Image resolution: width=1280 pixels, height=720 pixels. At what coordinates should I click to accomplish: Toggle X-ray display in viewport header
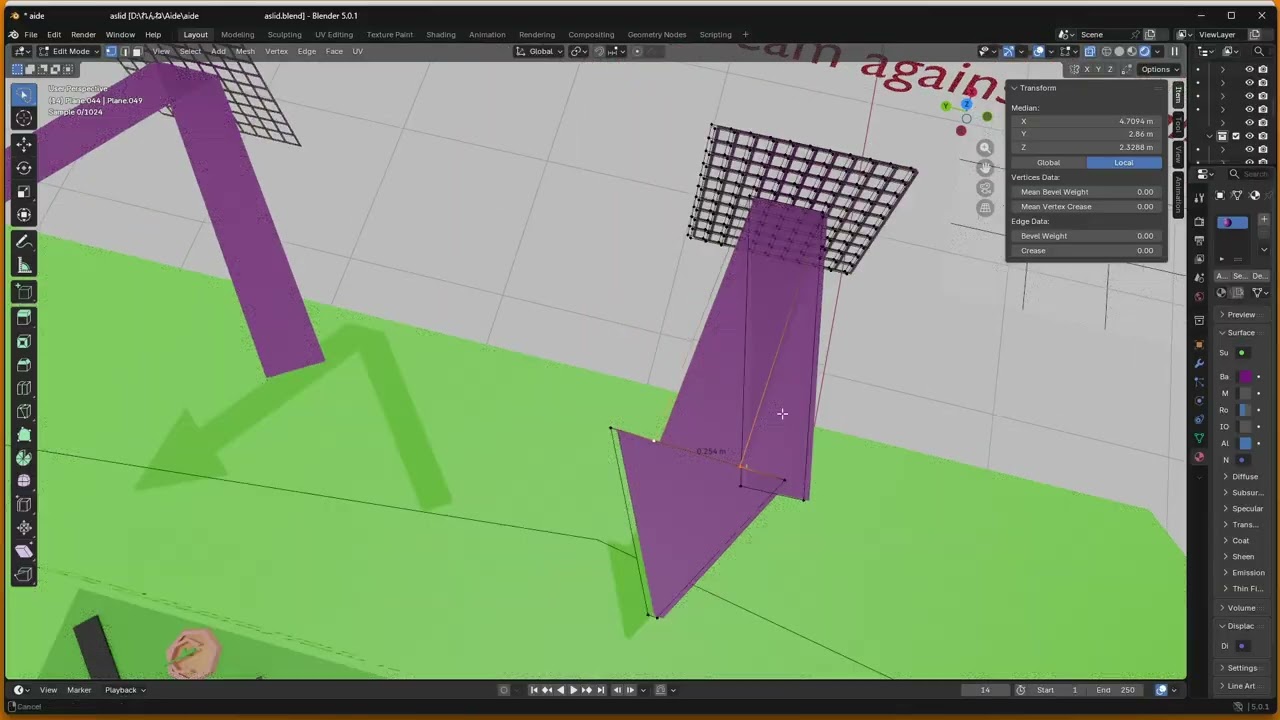[1090, 51]
